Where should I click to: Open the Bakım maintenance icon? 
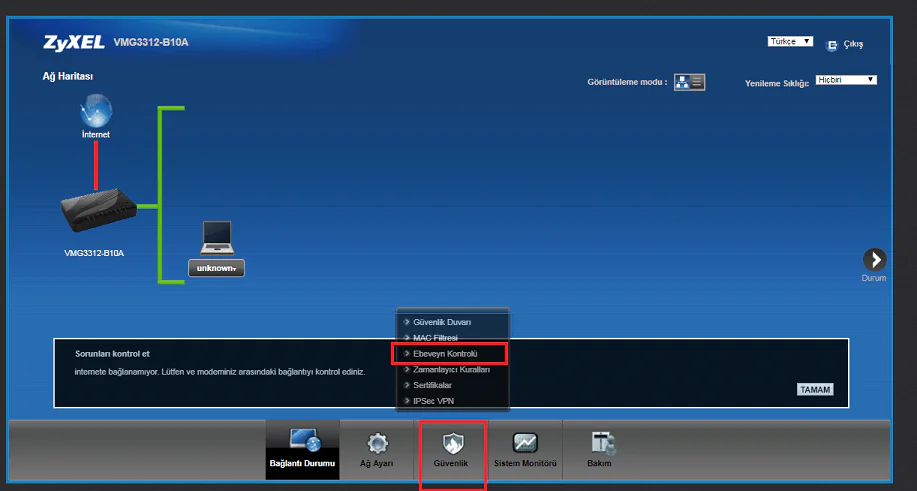[x=602, y=444]
